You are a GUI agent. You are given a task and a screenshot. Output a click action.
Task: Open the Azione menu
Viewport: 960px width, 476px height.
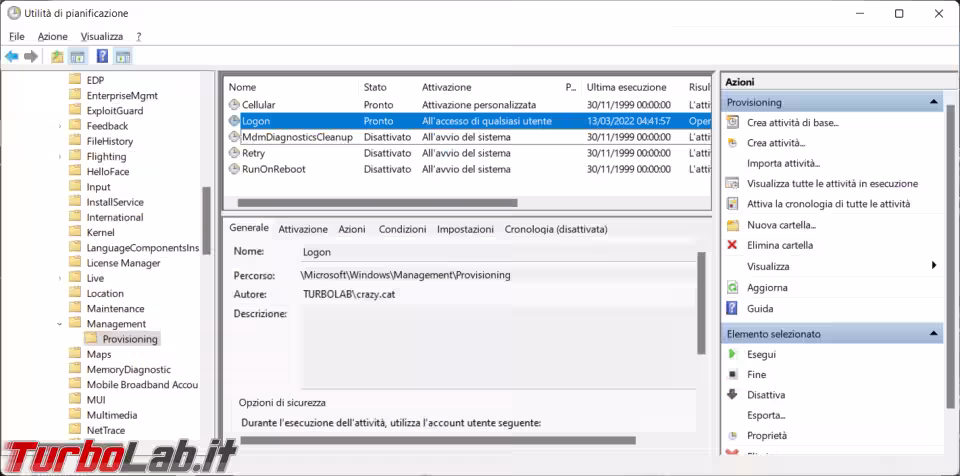(x=53, y=36)
